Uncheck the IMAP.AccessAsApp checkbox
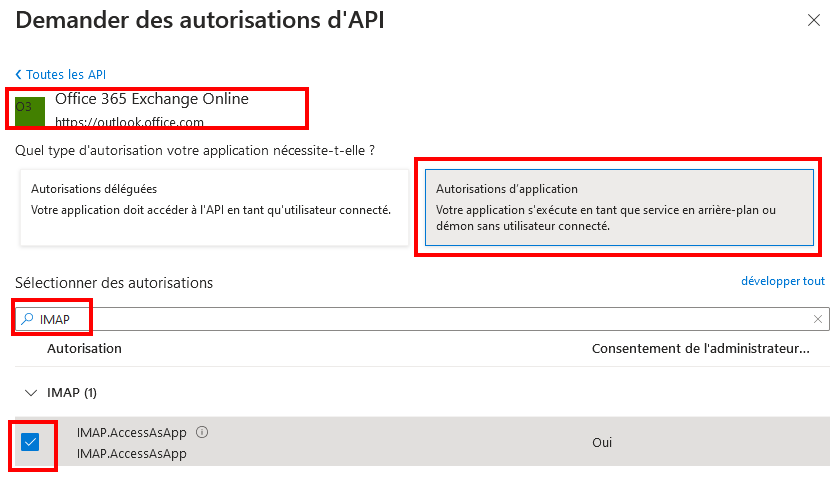 tap(30, 442)
